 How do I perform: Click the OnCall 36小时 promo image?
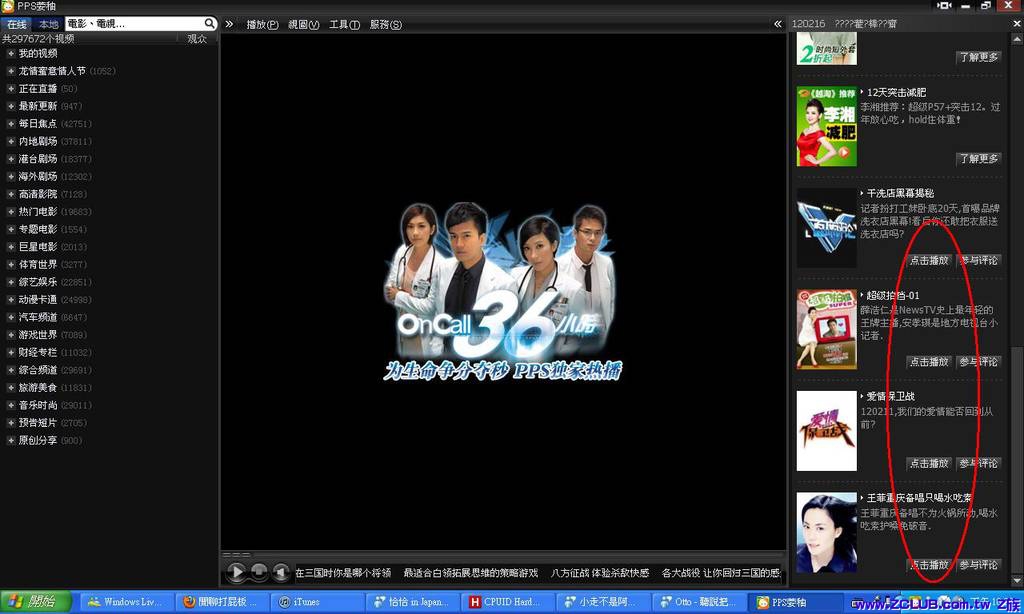tap(503, 291)
